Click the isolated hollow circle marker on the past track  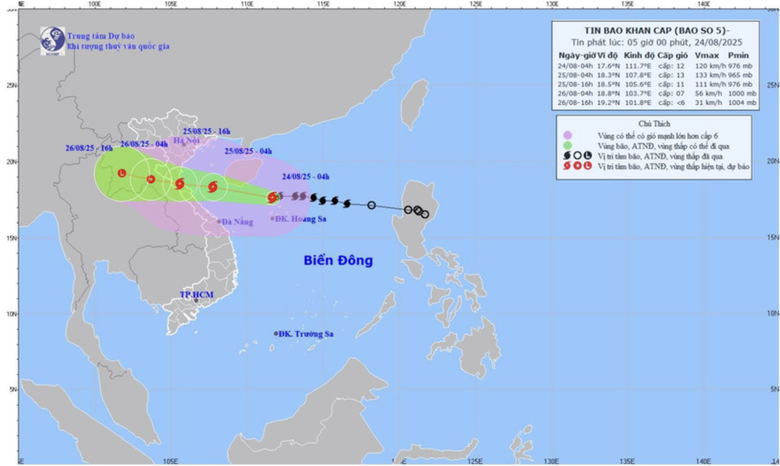(x=371, y=205)
